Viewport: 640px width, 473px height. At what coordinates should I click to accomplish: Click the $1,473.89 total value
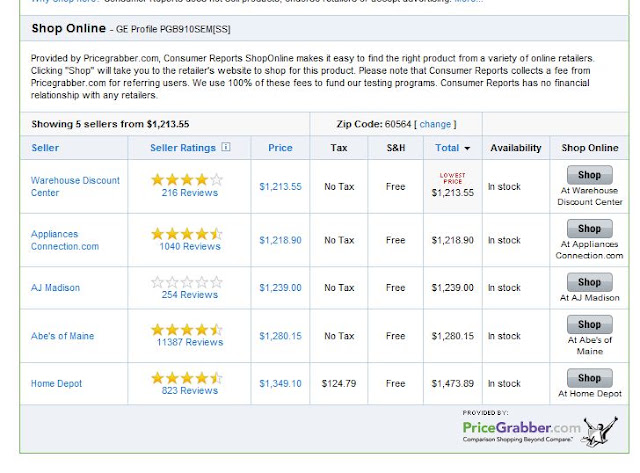point(453,384)
